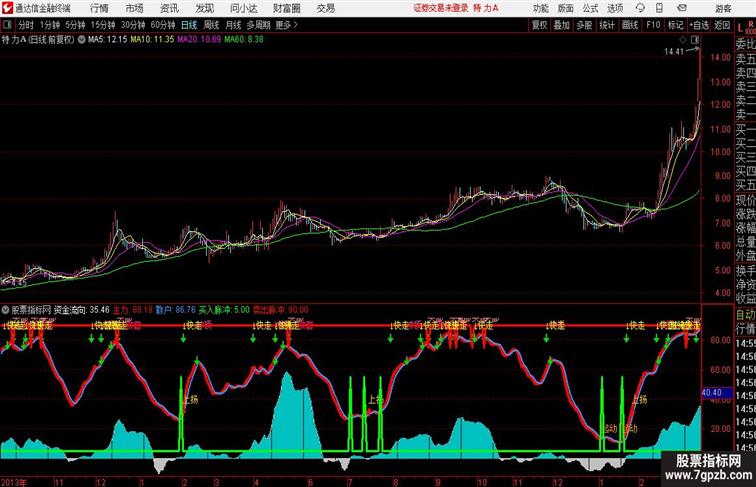Screen dimensions: 756x487
Task: Click the 主力 main force value
Action: (x=133, y=310)
